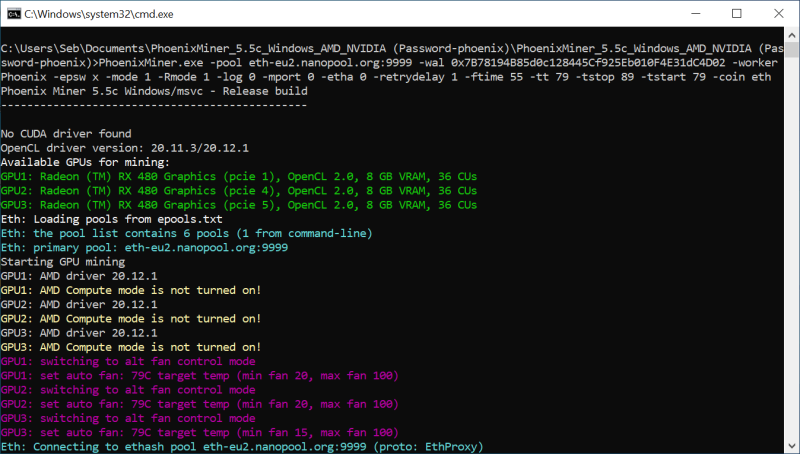Maximize the cmd.exe window
This screenshot has height=454, width=800.
point(737,14)
